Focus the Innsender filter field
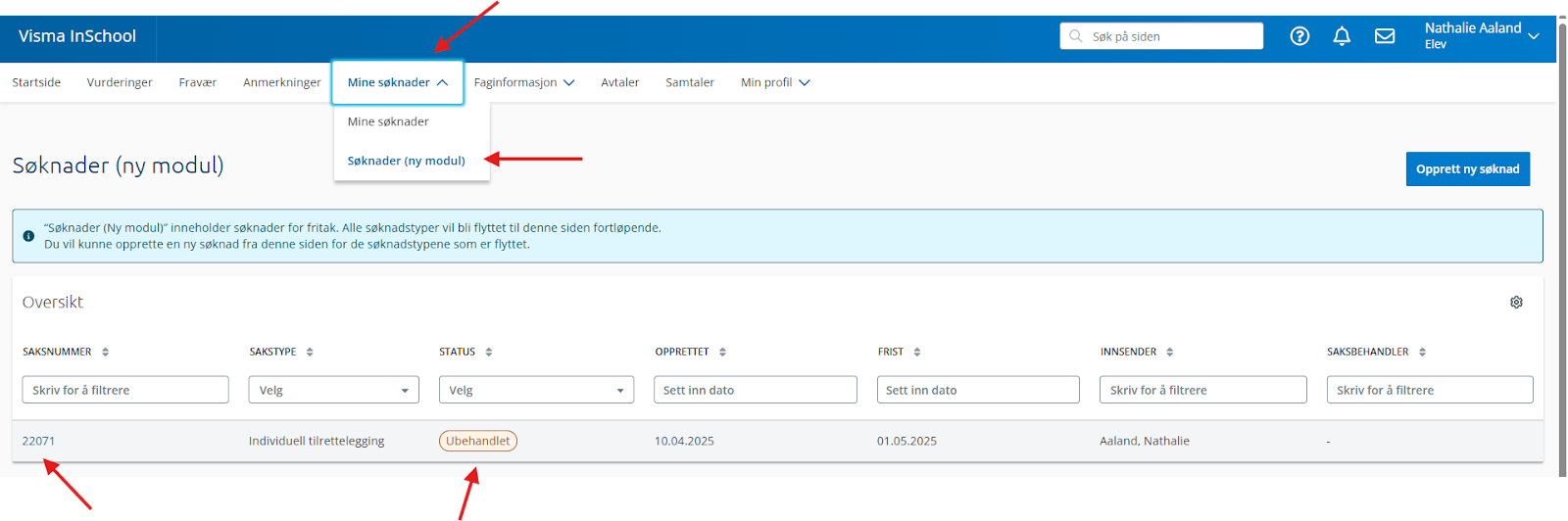The height and width of the screenshot is (521, 1568). [1203, 390]
